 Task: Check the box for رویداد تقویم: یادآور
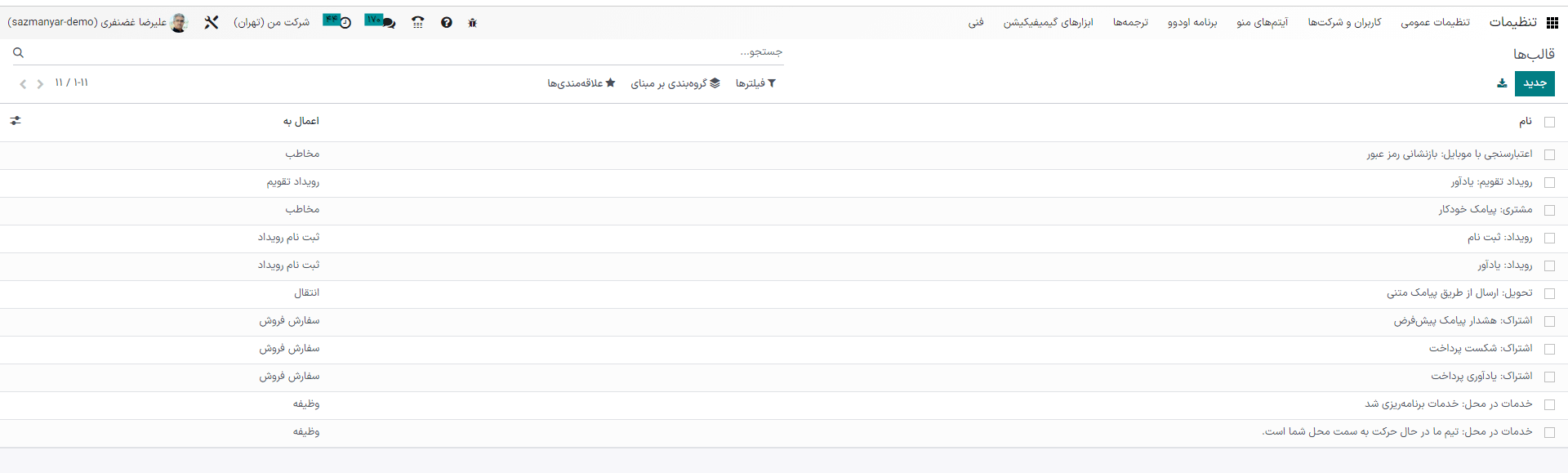pyautogui.click(x=1549, y=182)
